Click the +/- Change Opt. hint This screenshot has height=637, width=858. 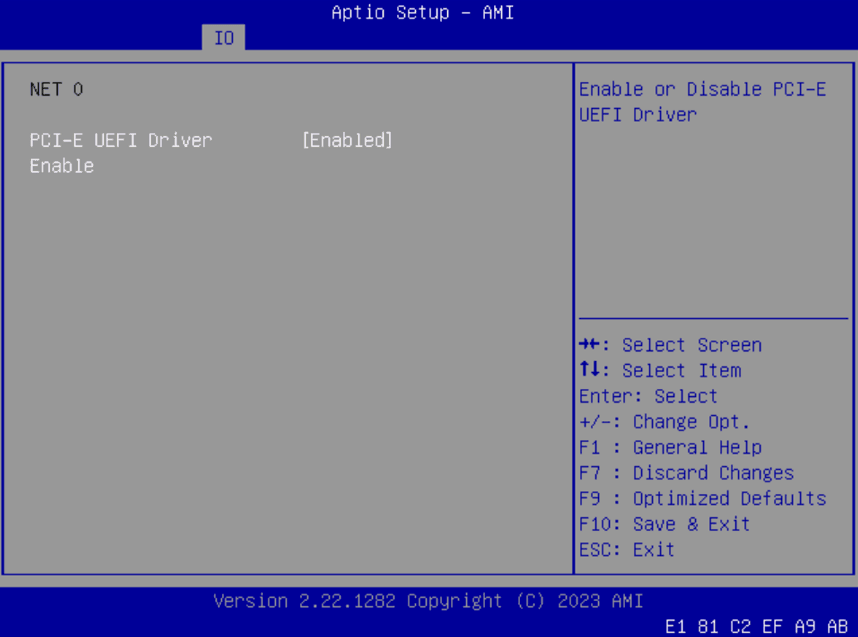(664, 421)
